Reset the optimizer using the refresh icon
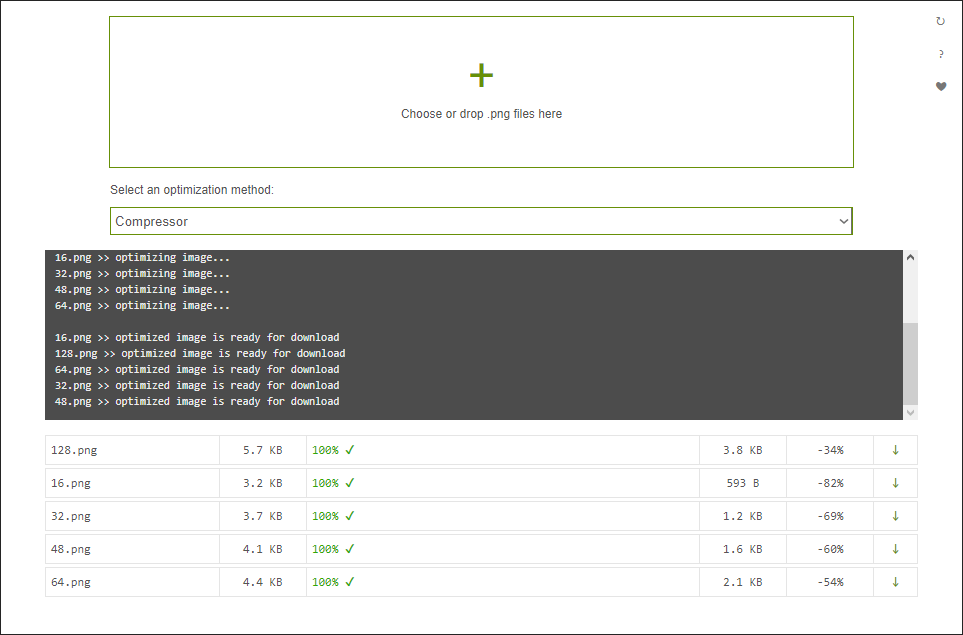This screenshot has height=635, width=963. 941,20
